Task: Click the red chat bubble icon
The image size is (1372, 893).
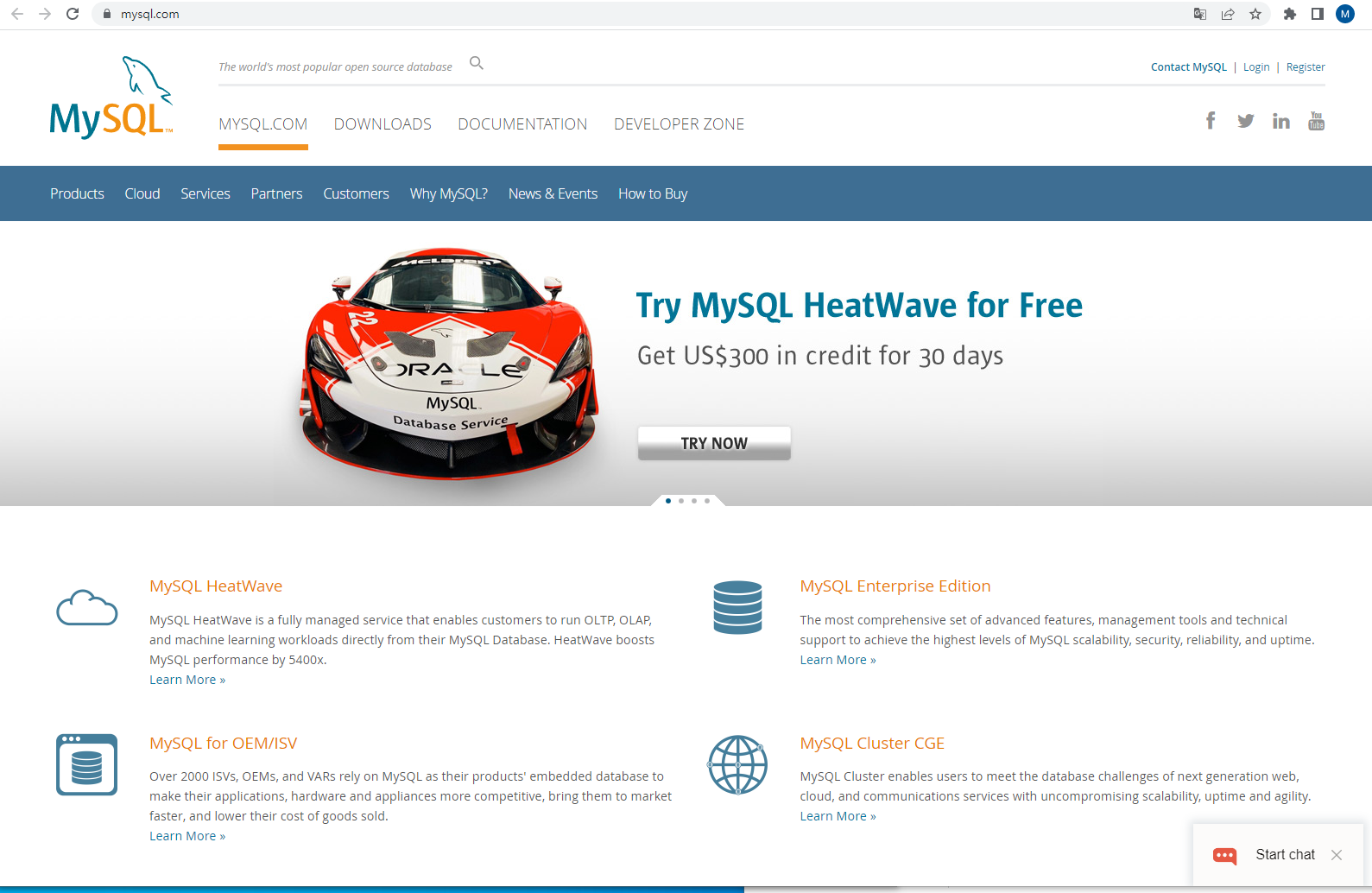Action: click(1224, 855)
